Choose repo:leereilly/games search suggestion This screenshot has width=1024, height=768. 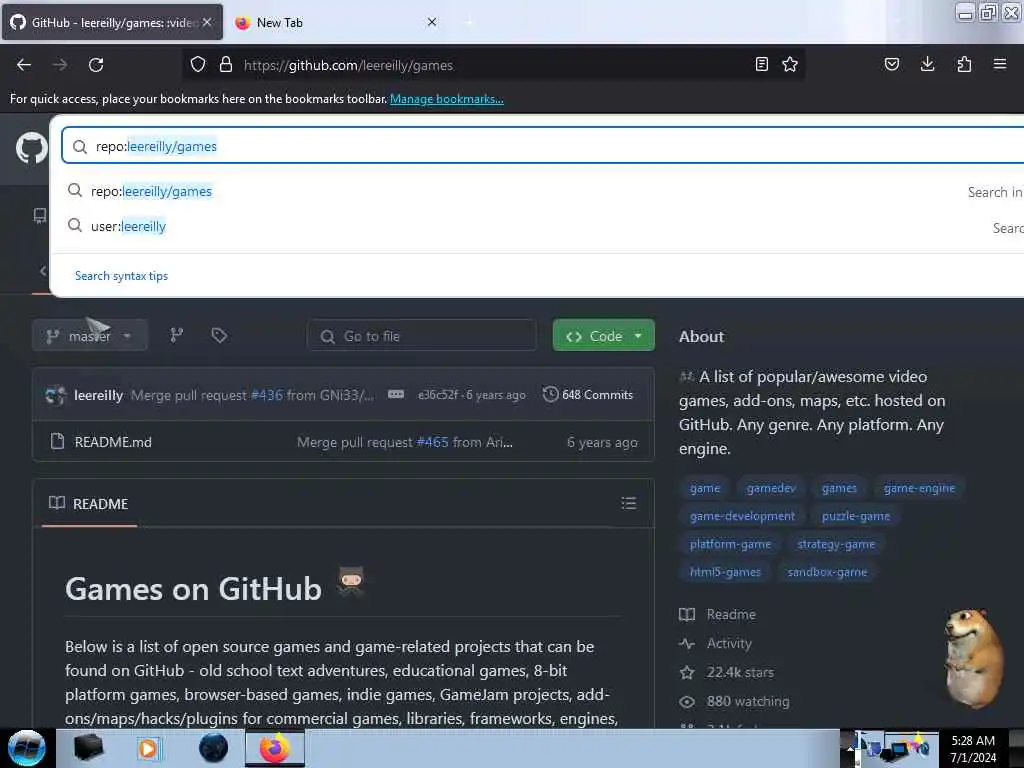[x=152, y=191]
